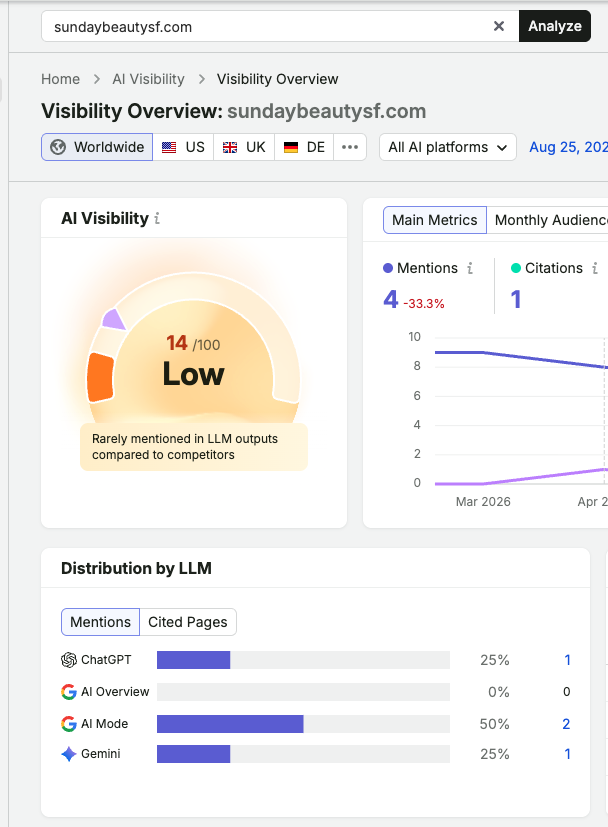This screenshot has width=608, height=827.
Task: Select the Main Metrics tab
Action: pos(435,220)
